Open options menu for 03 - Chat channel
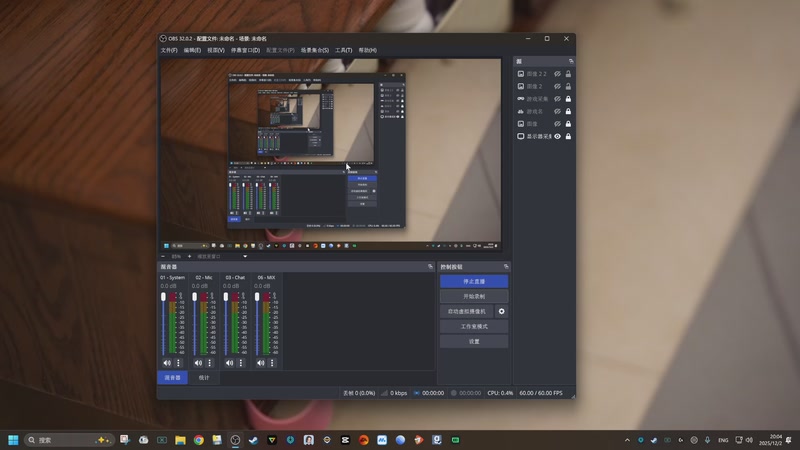The height and width of the screenshot is (450, 800). 241,363
